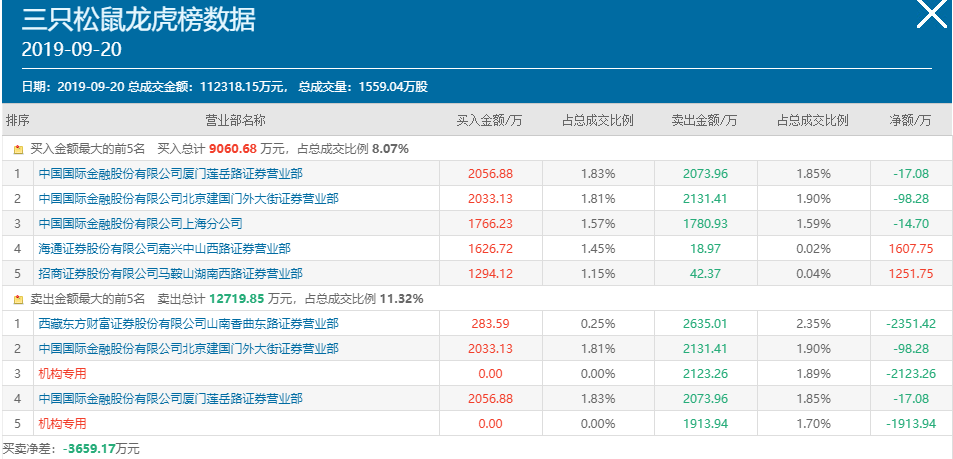The image size is (953, 459).
Task: Select net amount 1607.75
Action: tap(911, 249)
